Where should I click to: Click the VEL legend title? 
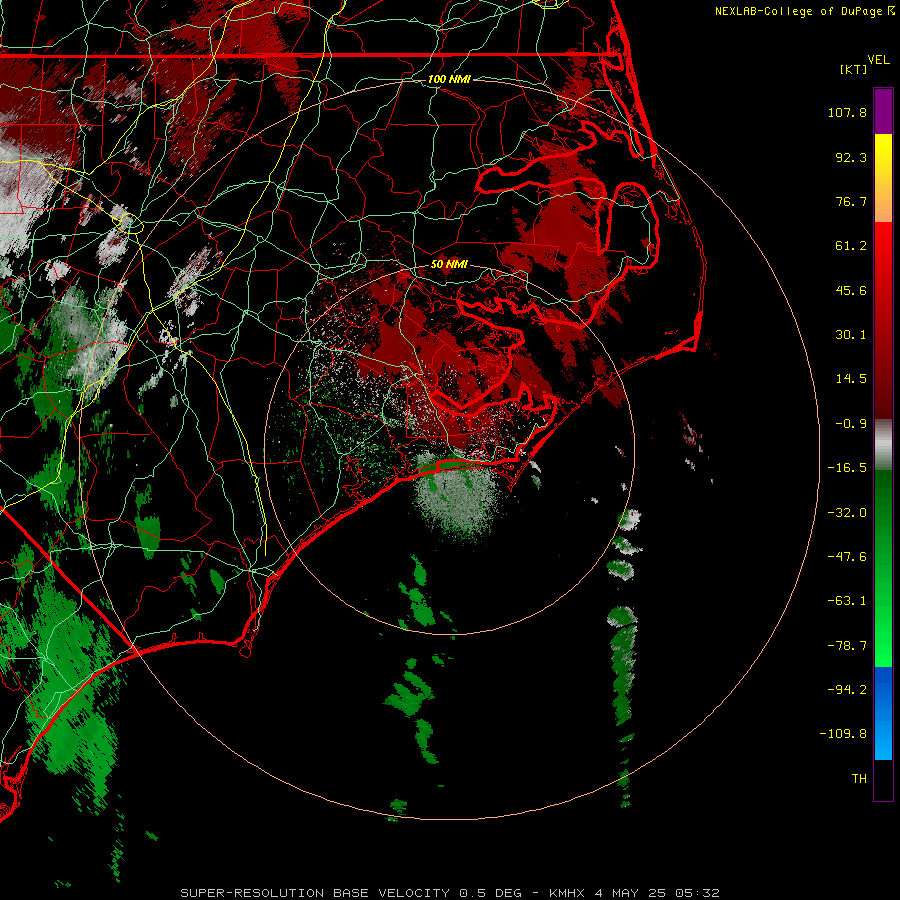point(879,60)
